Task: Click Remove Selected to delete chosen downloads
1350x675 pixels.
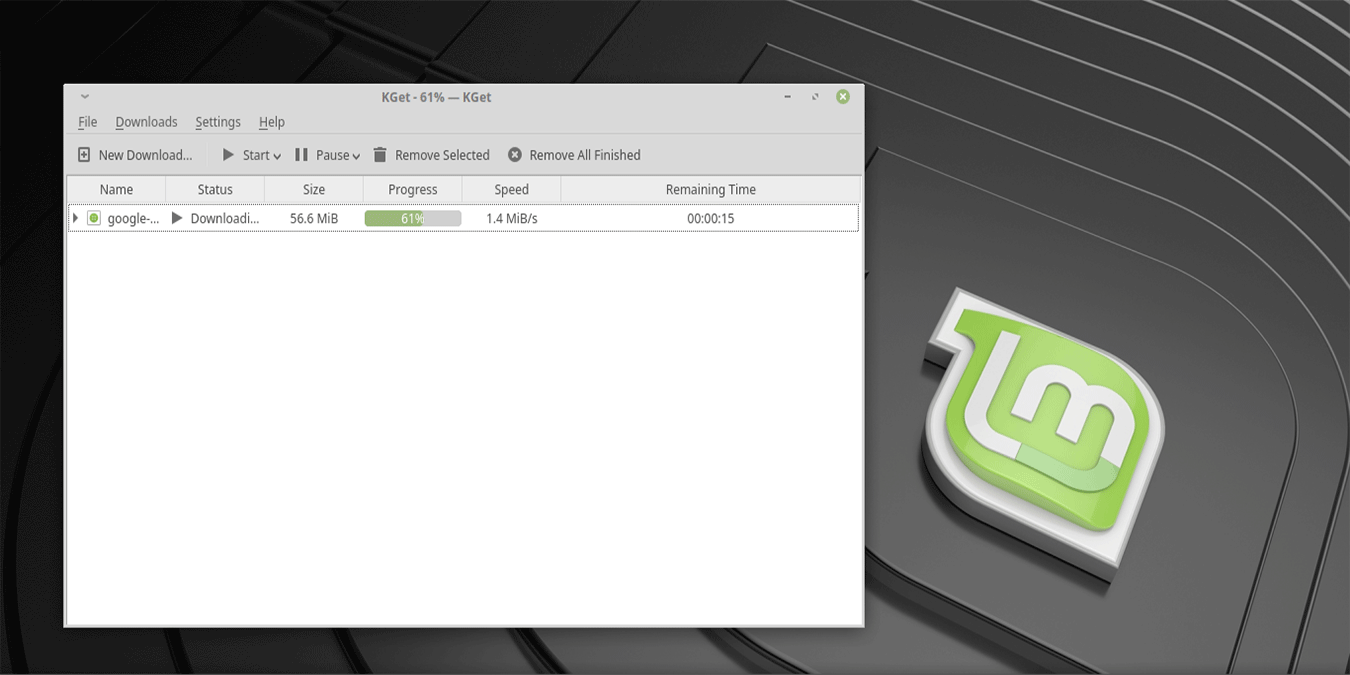Action: click(x=441, y=154)
